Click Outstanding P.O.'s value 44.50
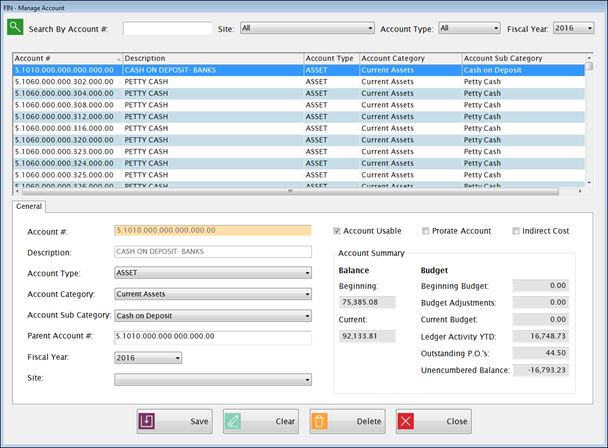Image resolution: width=608 pixels, height=448 pixels. coord(541,353)
